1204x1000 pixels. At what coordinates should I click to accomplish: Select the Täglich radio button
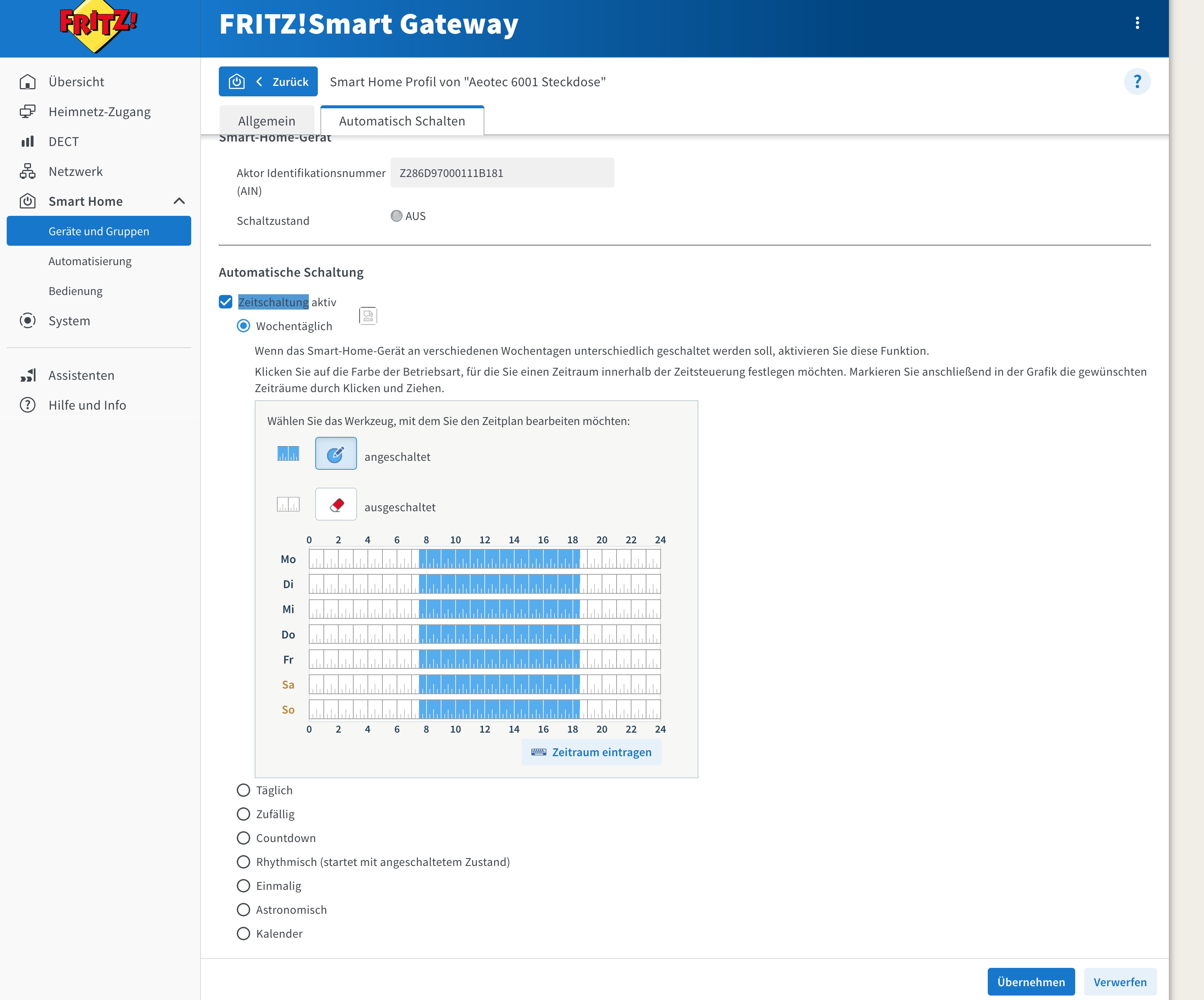(243, 790)
